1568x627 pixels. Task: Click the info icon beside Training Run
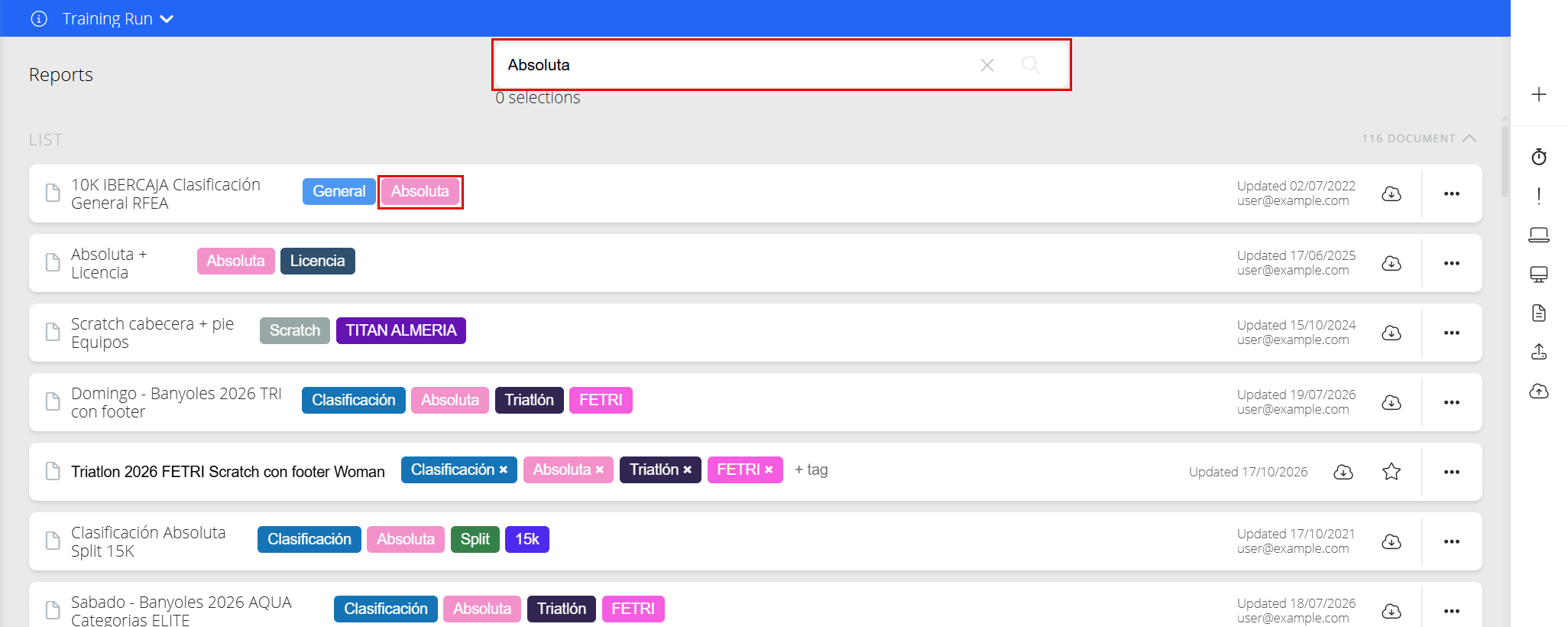(39, 18)
